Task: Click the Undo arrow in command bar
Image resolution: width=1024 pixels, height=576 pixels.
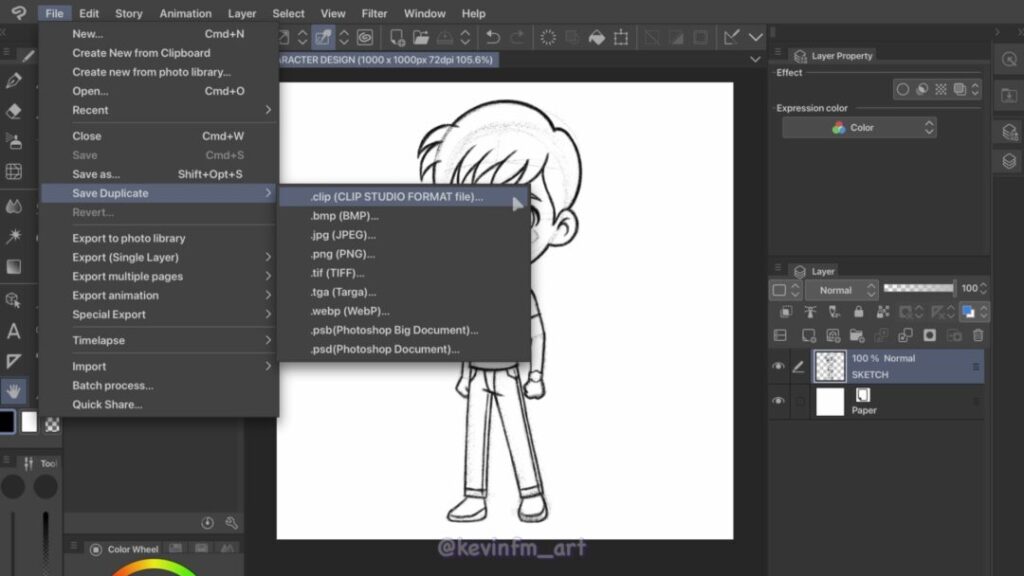Action: [x=492, y=38]
